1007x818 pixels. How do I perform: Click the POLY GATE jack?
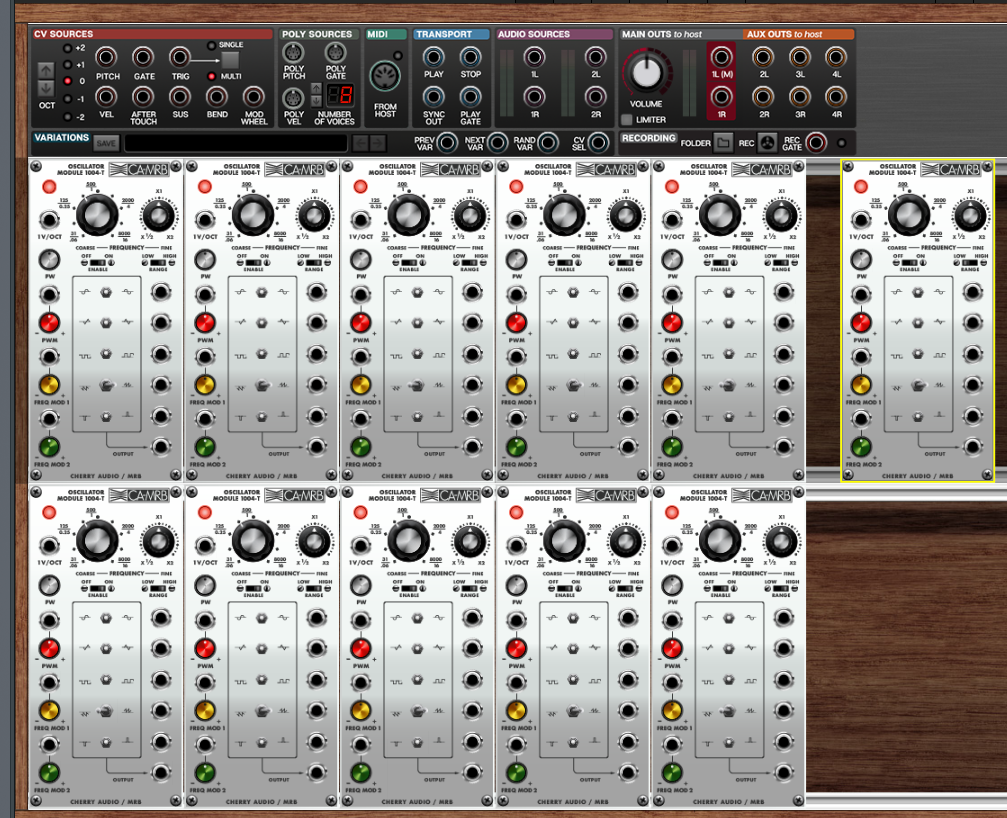pos(335,53)
